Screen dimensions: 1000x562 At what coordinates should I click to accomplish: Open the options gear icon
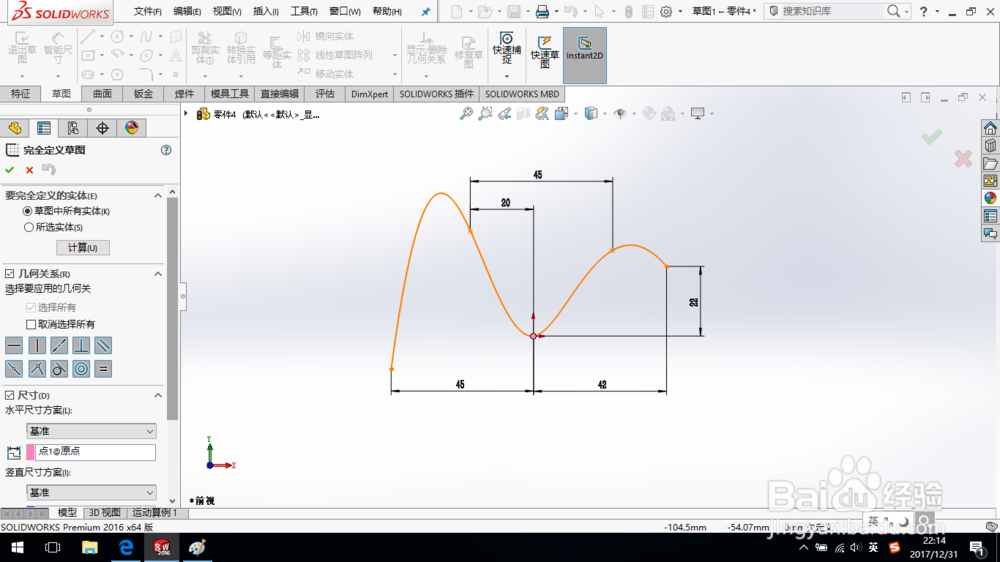pos(666,11)
